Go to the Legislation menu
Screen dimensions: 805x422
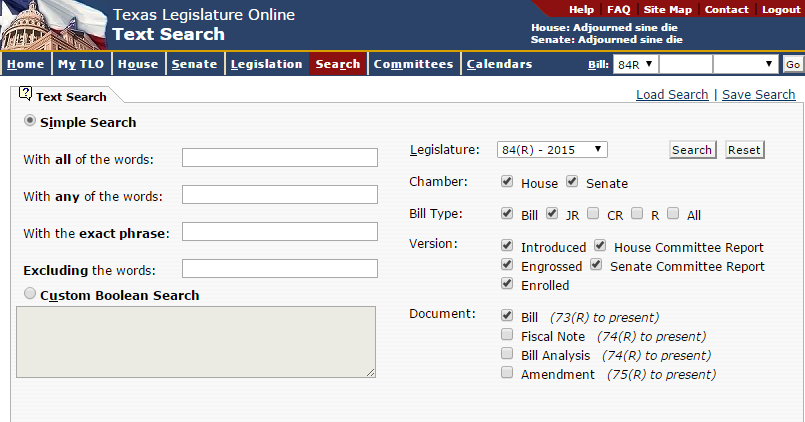[266, 64]
